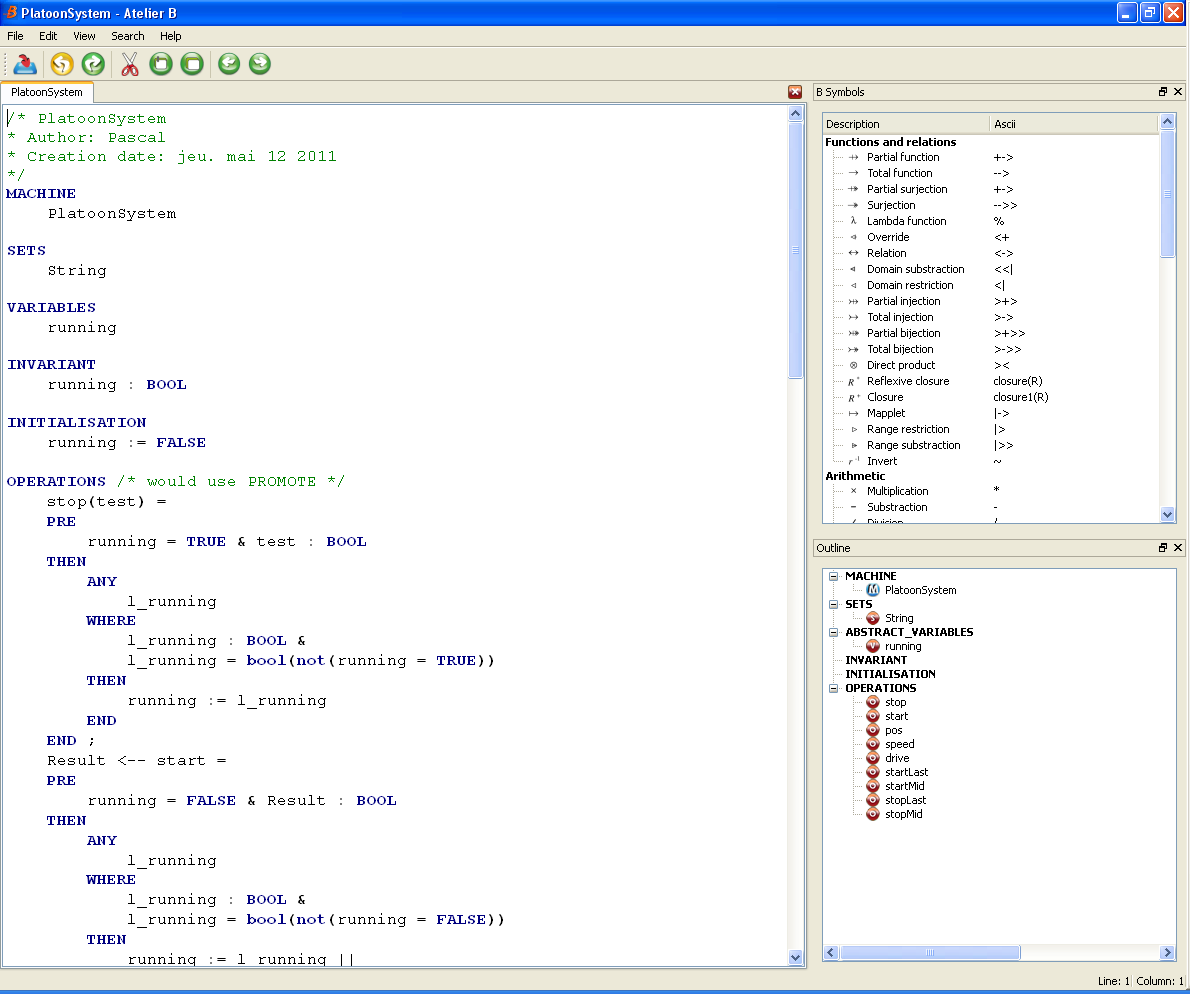Float the B Symbols panel
The width and height of the screenshot is (1190, 994).
point(1163,92)
